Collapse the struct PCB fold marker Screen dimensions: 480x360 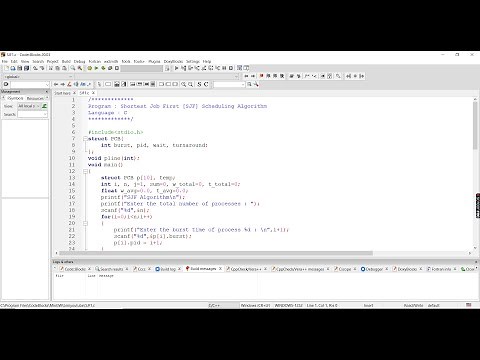[85, 139]
